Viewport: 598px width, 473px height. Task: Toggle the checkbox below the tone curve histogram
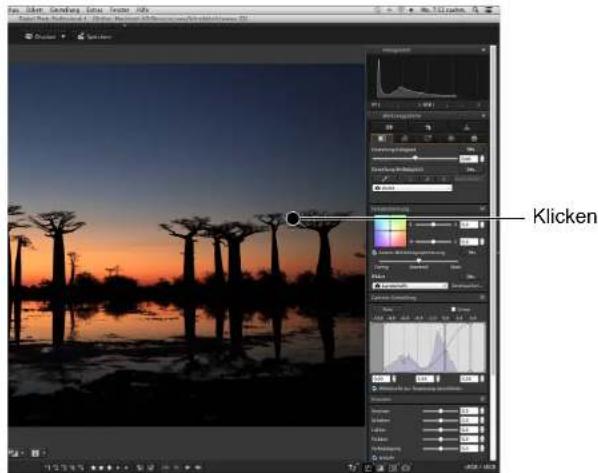pos(375,388)
